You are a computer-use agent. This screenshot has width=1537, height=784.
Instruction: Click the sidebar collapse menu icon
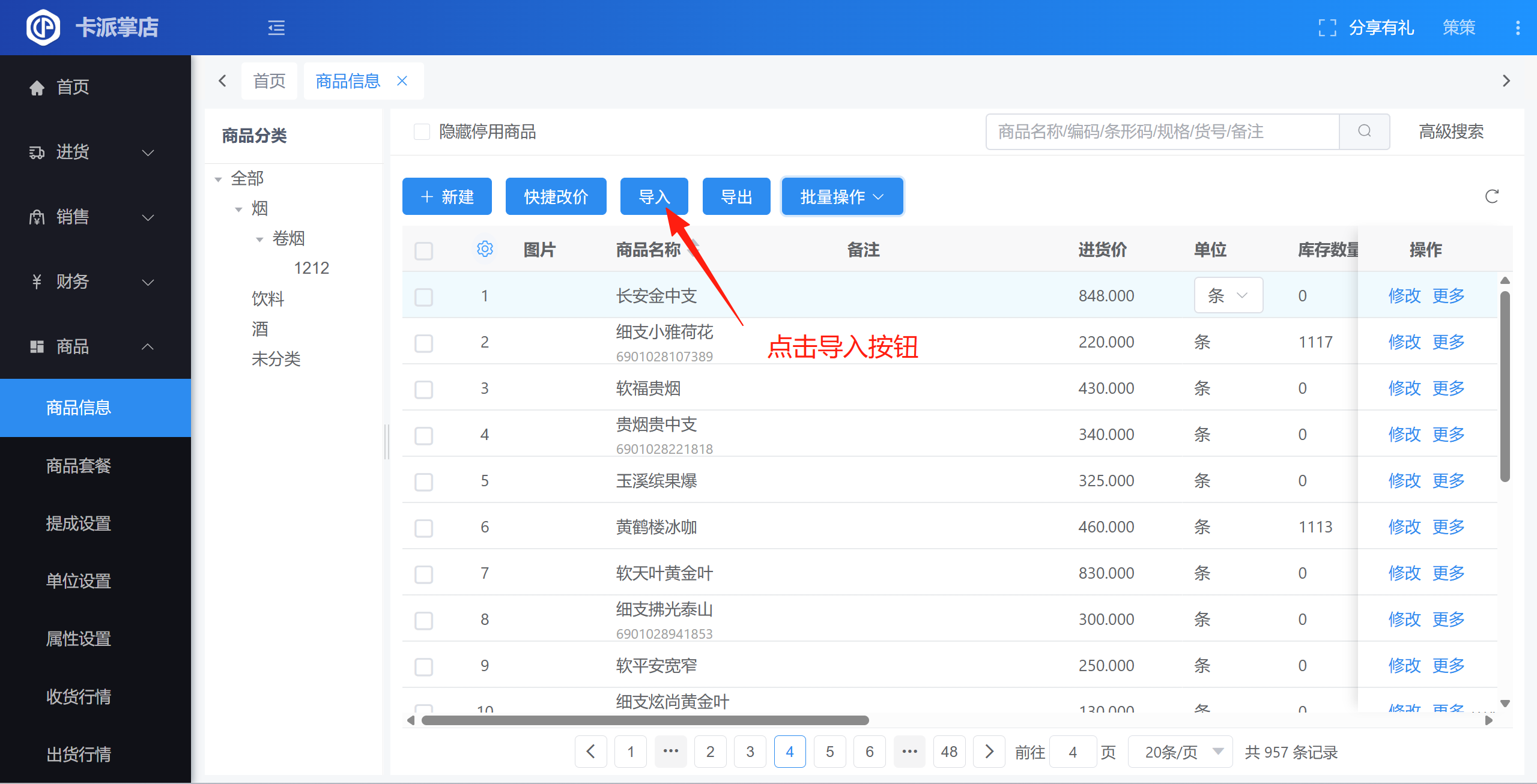pos(276,28)
